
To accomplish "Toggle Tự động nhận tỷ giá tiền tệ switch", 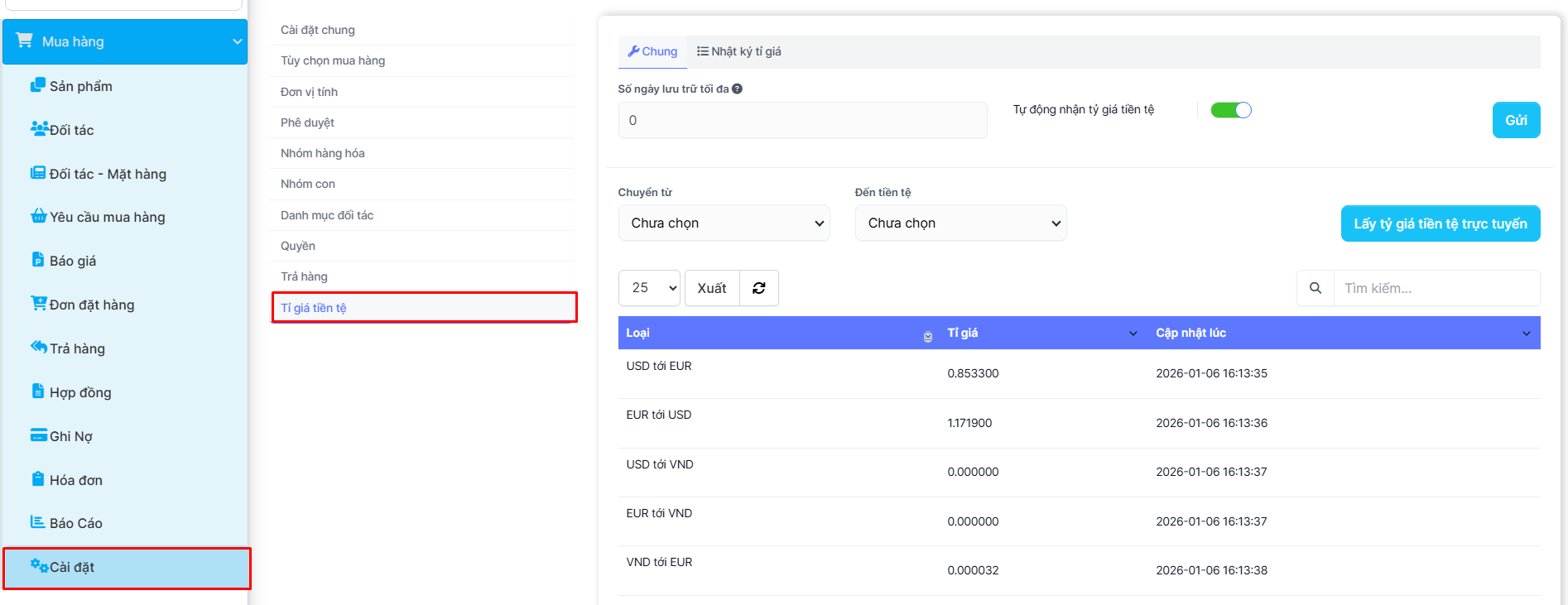I will coord(1230,110).
